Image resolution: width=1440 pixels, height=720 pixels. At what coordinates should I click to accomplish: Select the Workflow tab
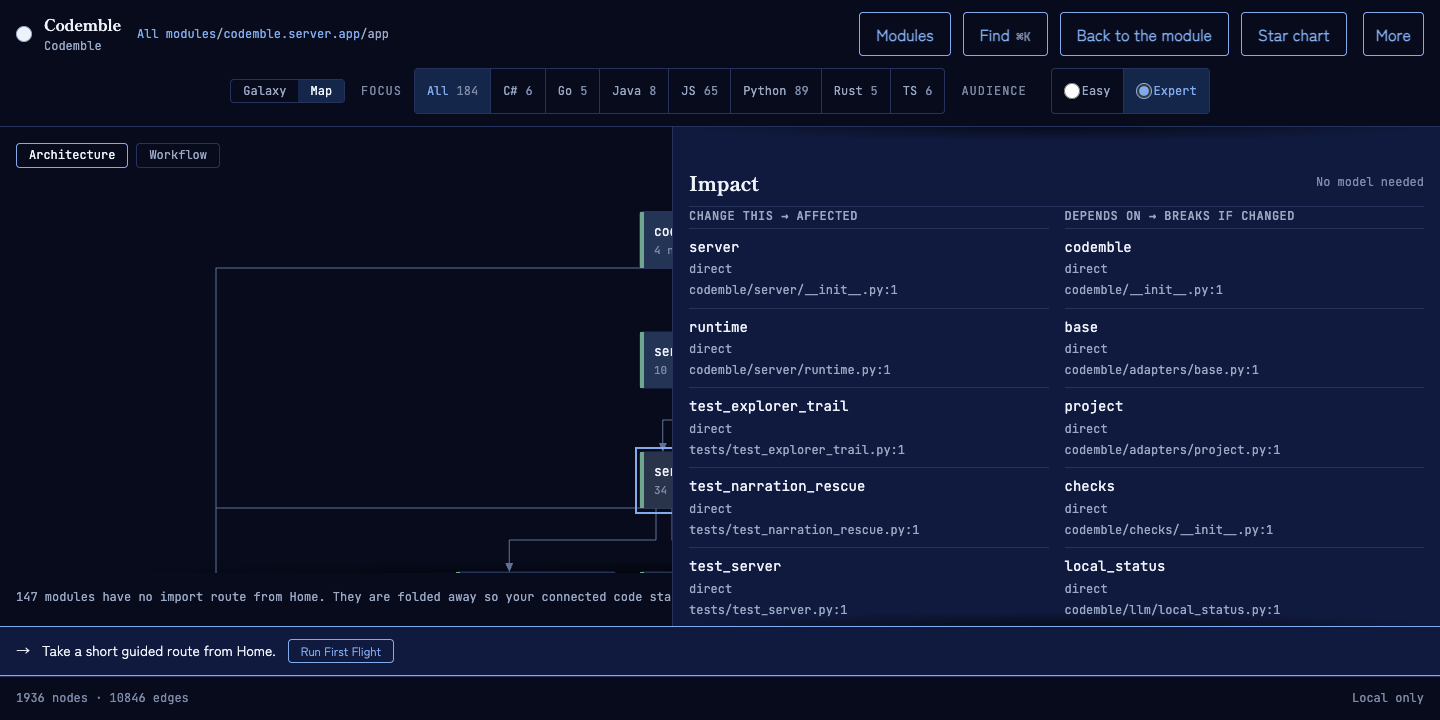178,155
